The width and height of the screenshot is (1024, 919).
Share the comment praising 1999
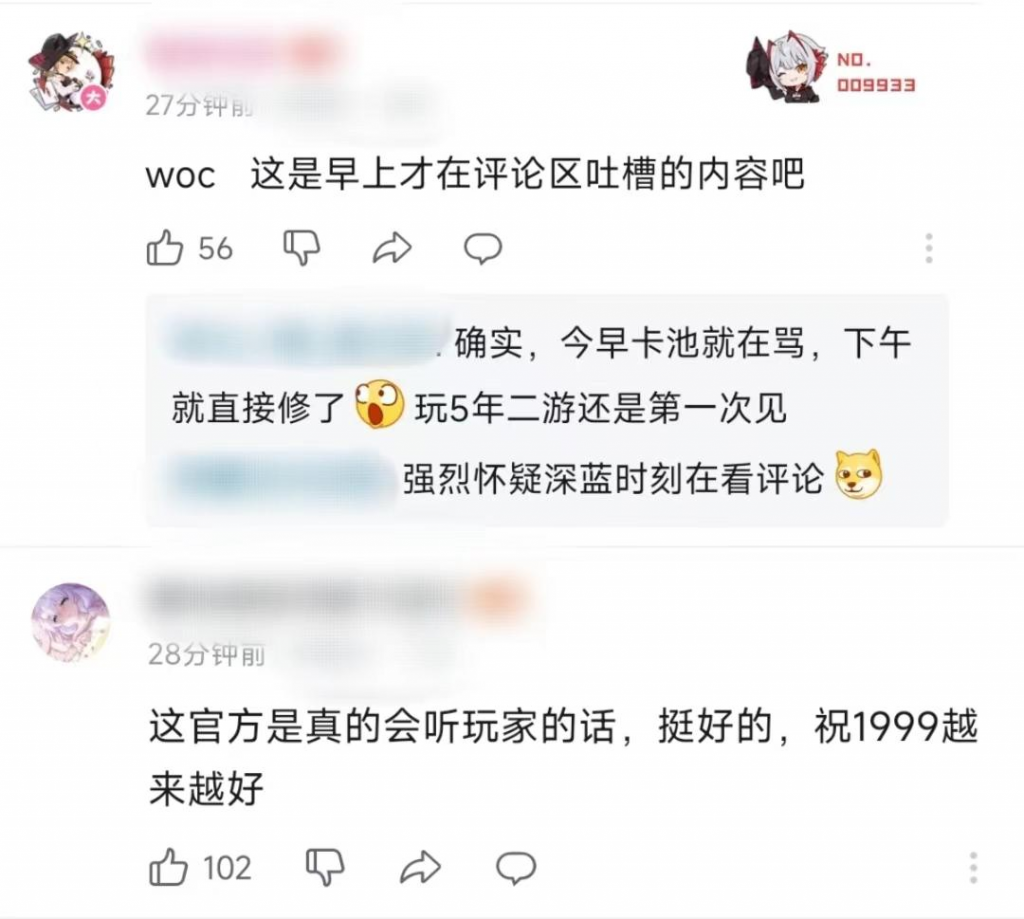pyautogui.click(x=420, y=867)
